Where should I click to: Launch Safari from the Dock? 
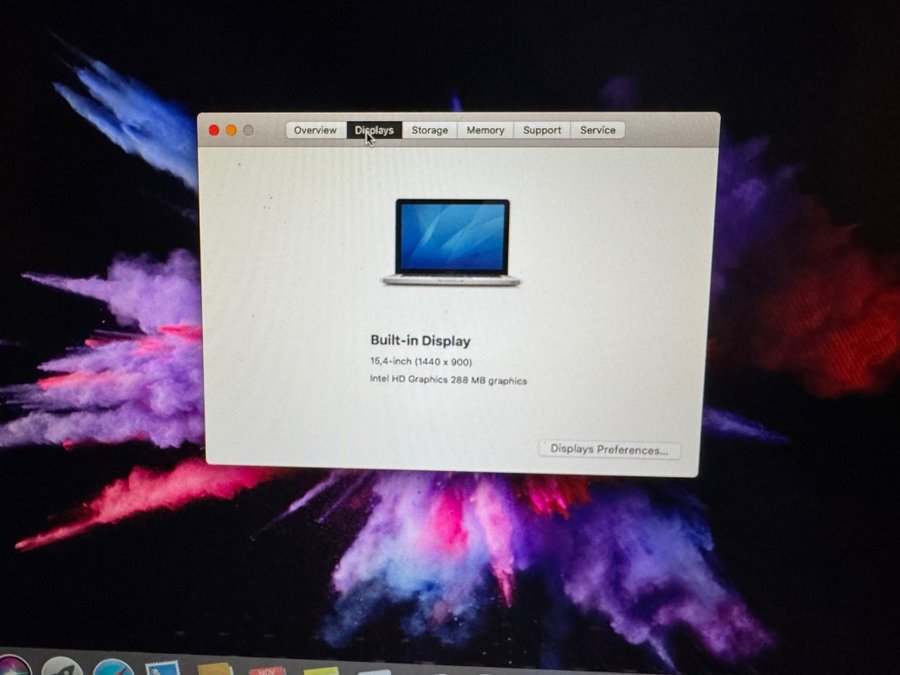point(112,668)
